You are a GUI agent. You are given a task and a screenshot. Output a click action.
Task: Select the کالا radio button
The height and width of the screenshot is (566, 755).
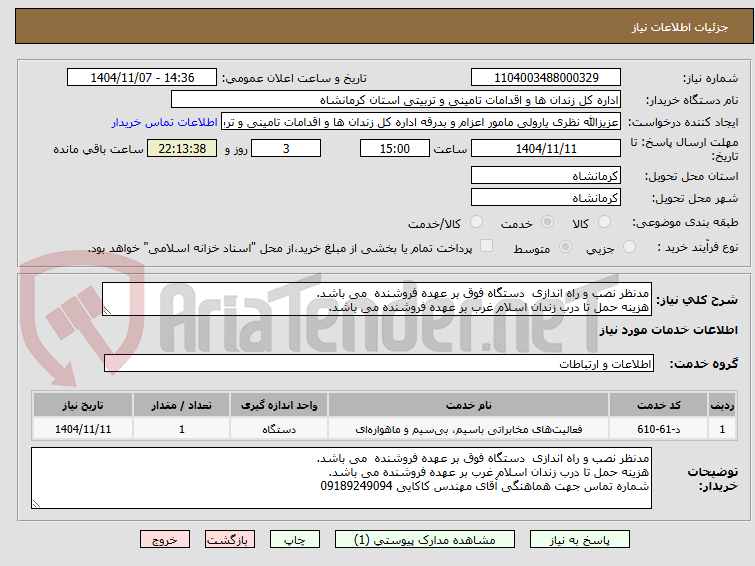tap(604, 222)
